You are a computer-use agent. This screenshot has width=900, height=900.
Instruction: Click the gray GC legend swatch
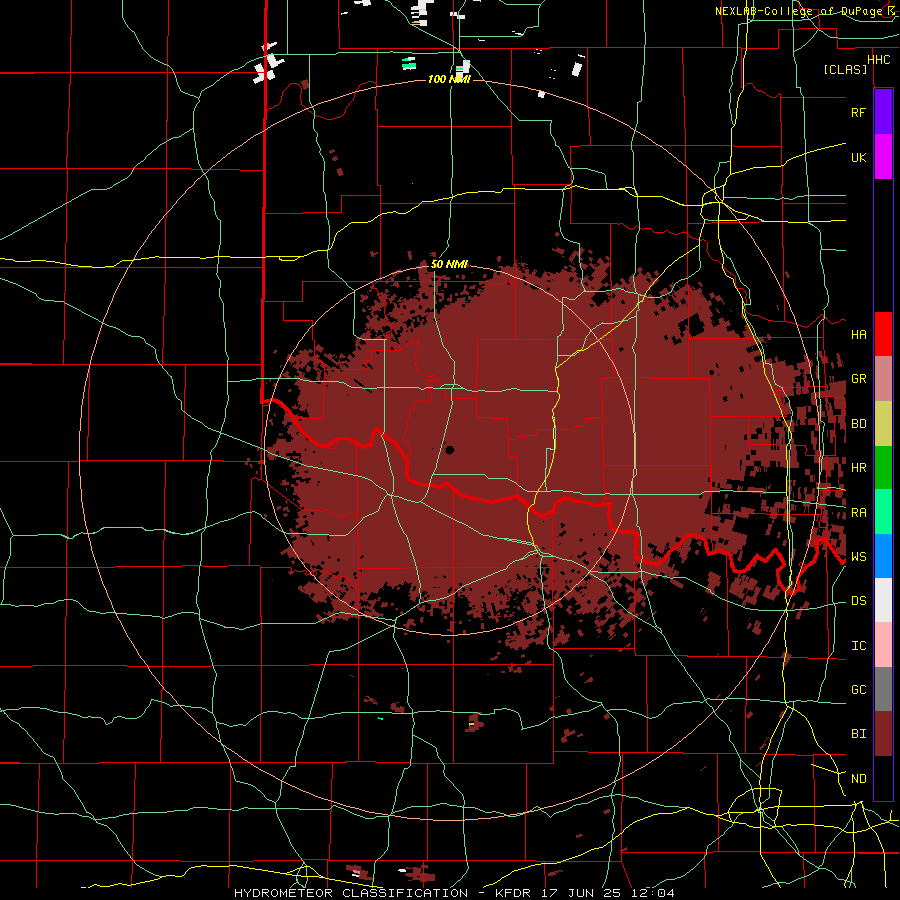click(883, 689)
